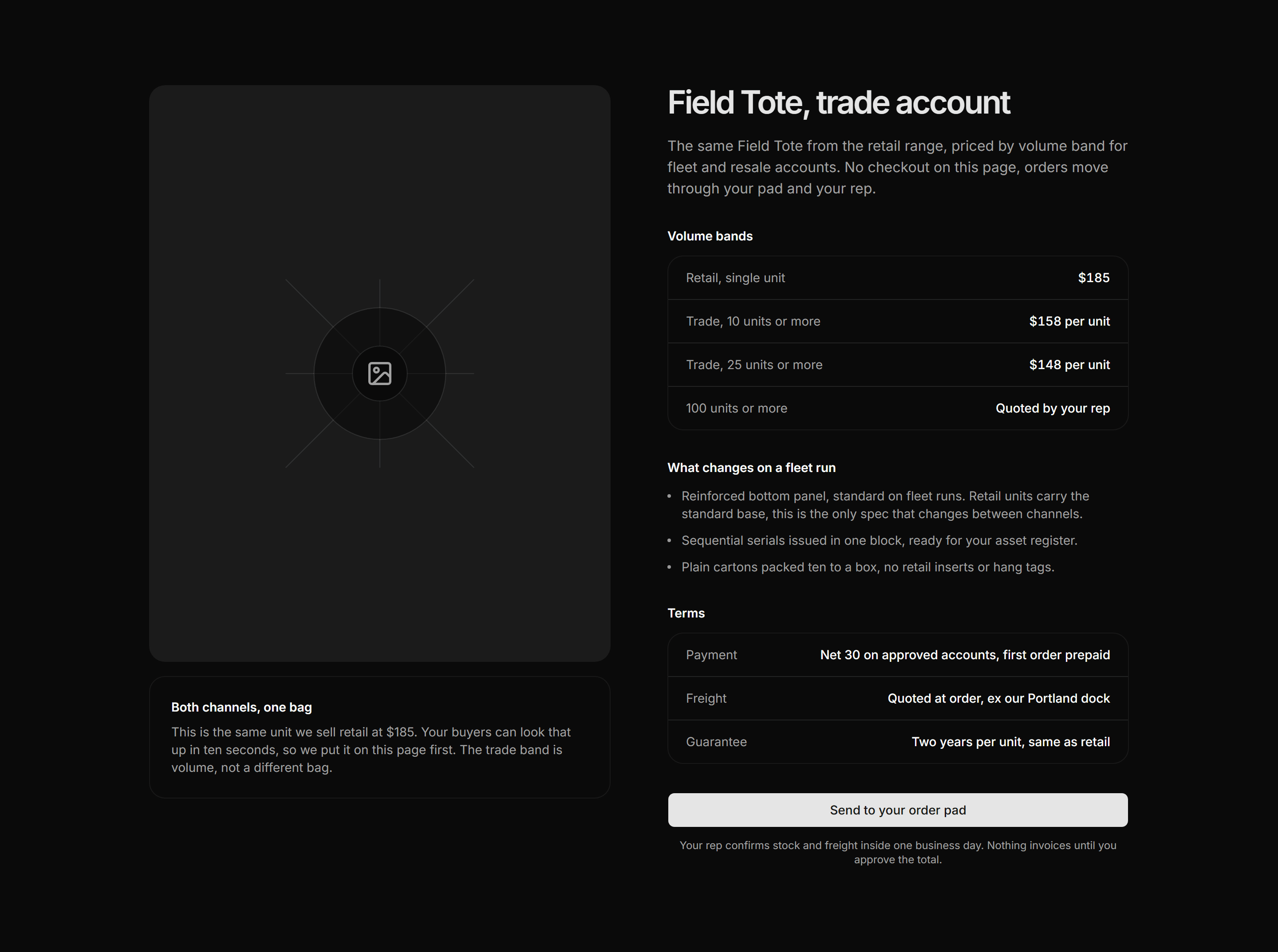1278x952 pixels.
Task: Click the Send to your order pad button
Action: pyautogui.click(x=898, y=810)
